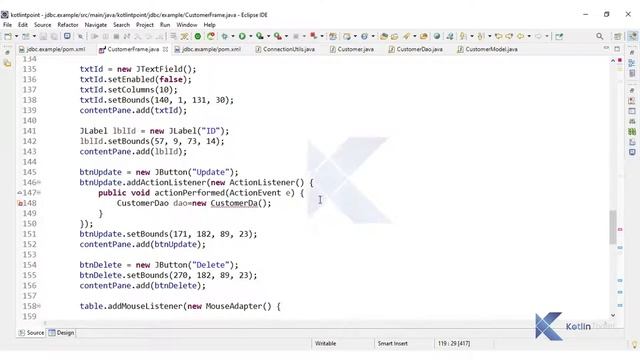Click the vertical scrollbar thumb
Viewport: 640px width, 360px height.
coord(613,227)
